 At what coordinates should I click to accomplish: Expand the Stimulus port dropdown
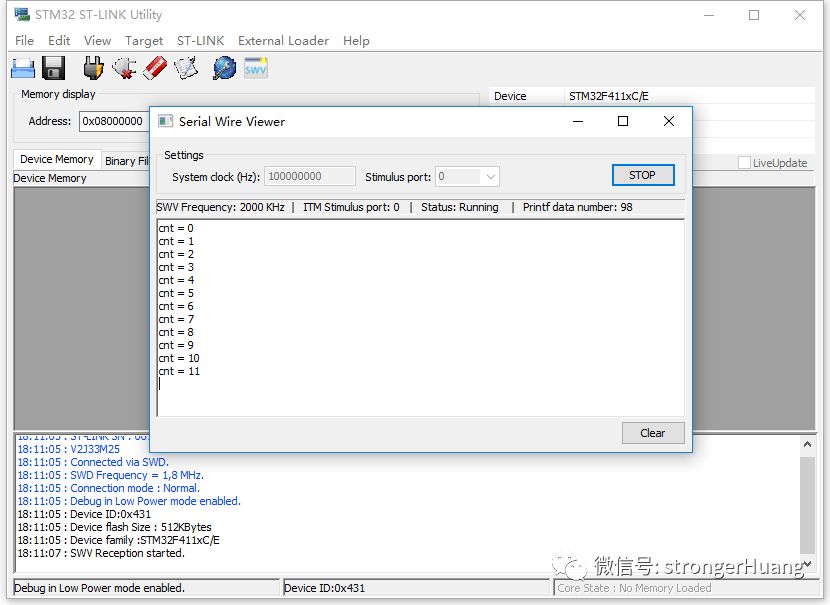click(491, 177)
